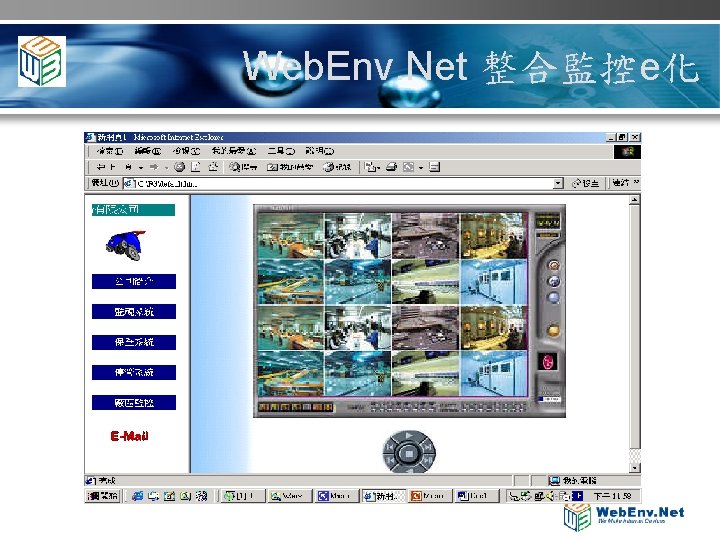Viewport: 720px width, 540px height.
Task: Click the 公司簡介 sidebar button
Action: [134, 281]
